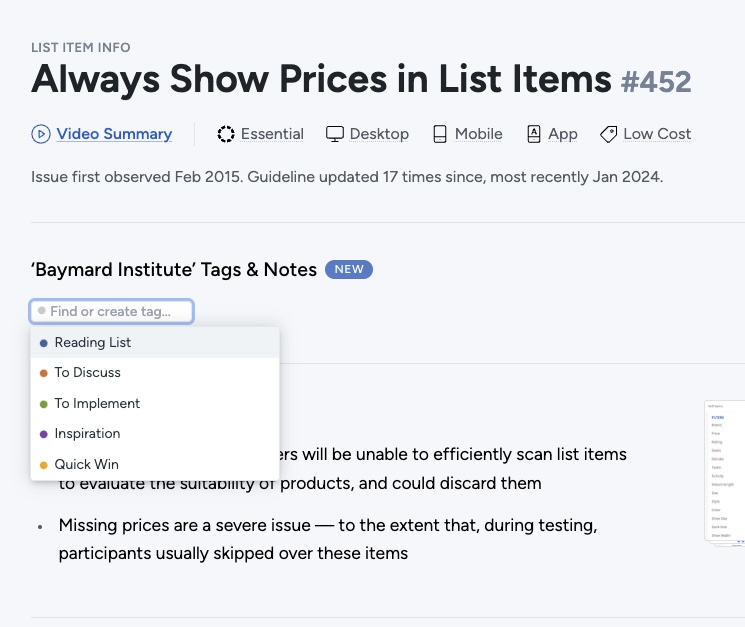
Task: Select the Inspiration tag entry
Action: click(87, 433)
